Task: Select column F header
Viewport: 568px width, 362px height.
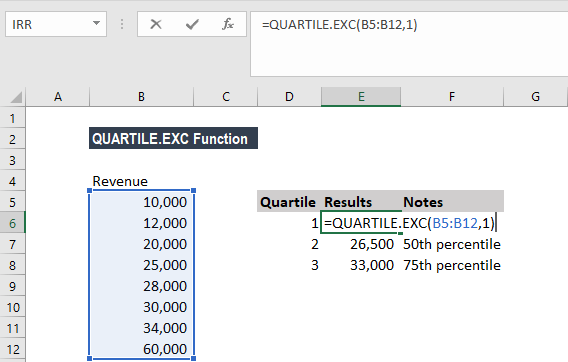Action: pos(452,97)
